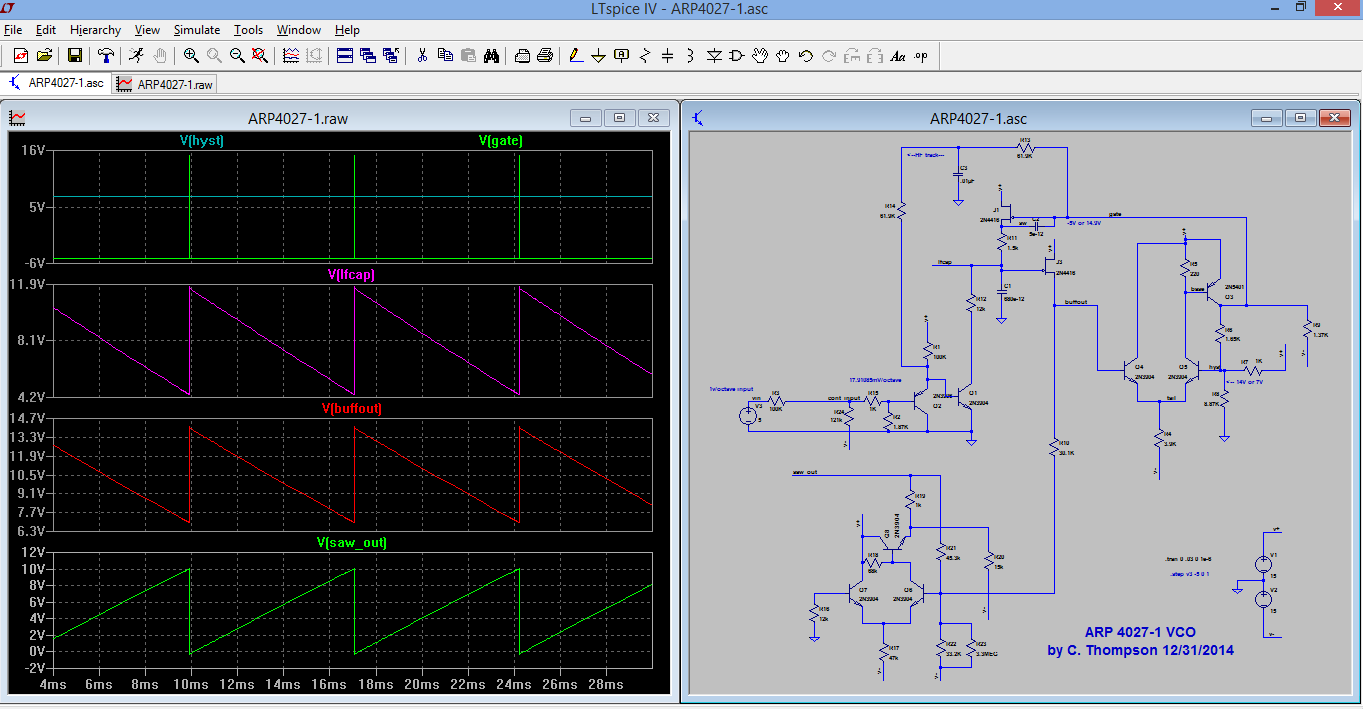The height and width of the screenshot is (709, 1363).
Task: Click the V(saw_out) trace label
Action: [351, 542]
